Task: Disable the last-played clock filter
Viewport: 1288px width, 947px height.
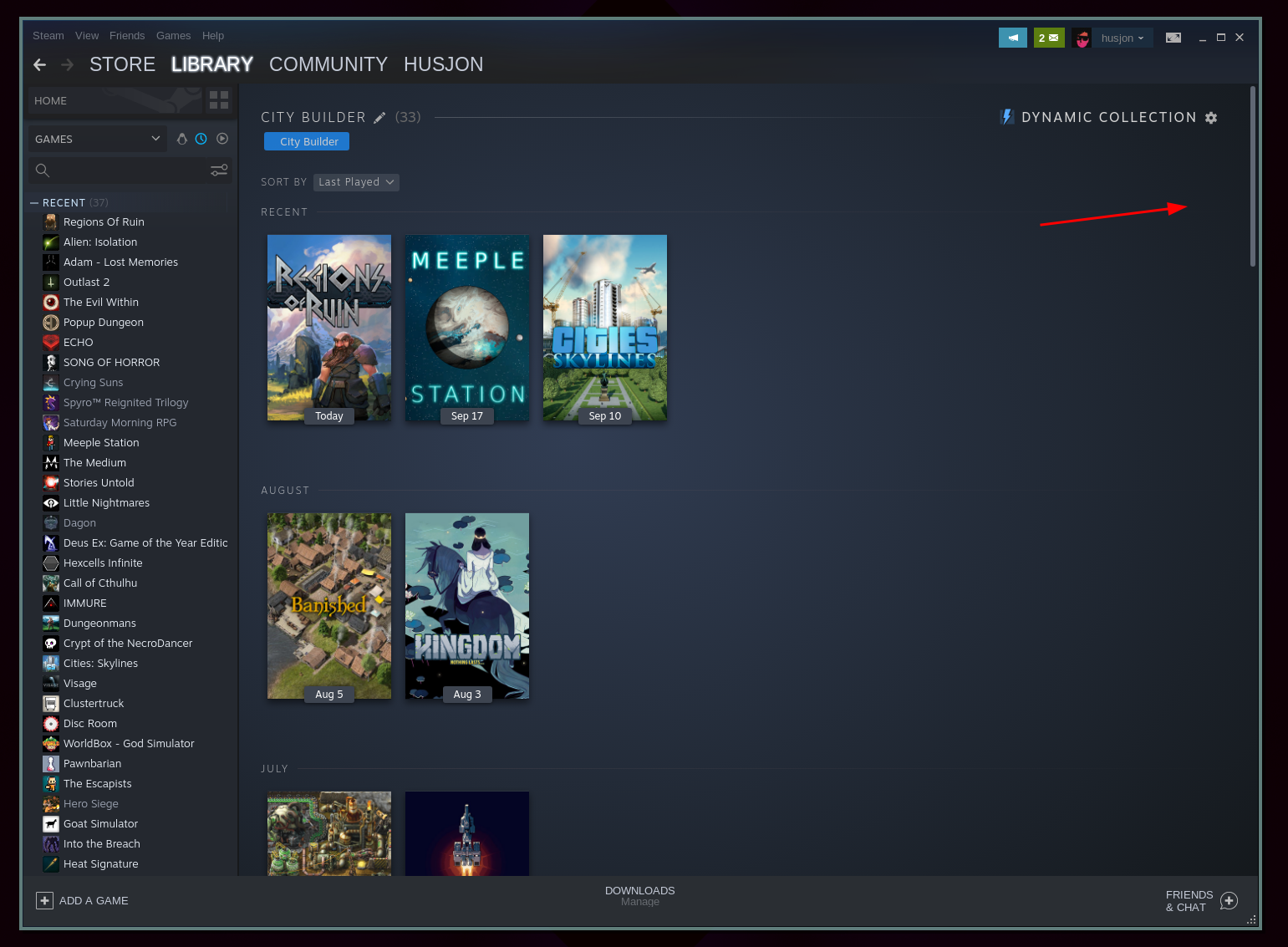Action: (x=201, y=138)
